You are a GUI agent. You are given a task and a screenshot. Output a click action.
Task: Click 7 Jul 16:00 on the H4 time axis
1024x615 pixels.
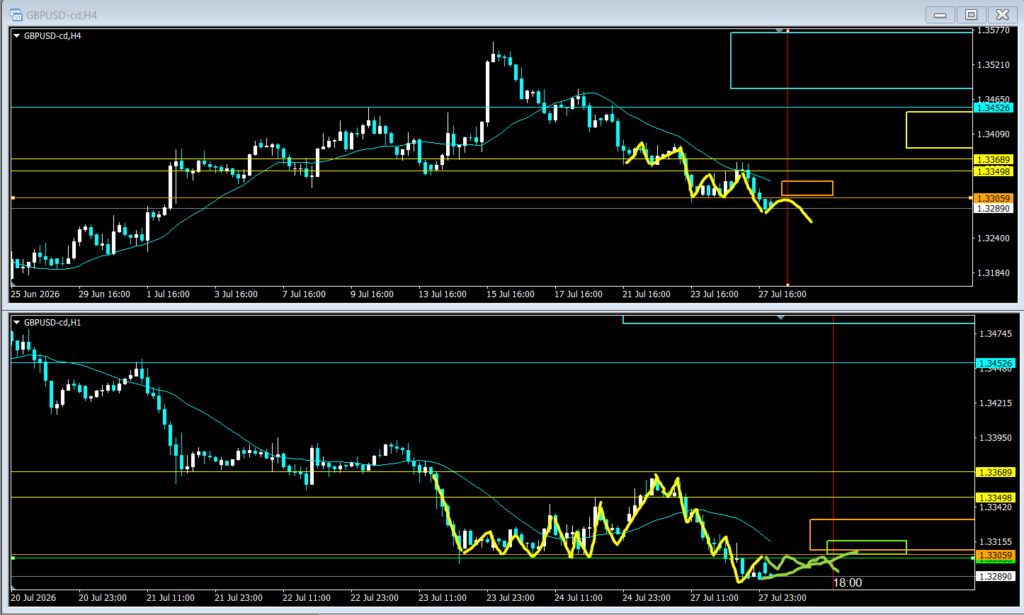coord(304,294)
